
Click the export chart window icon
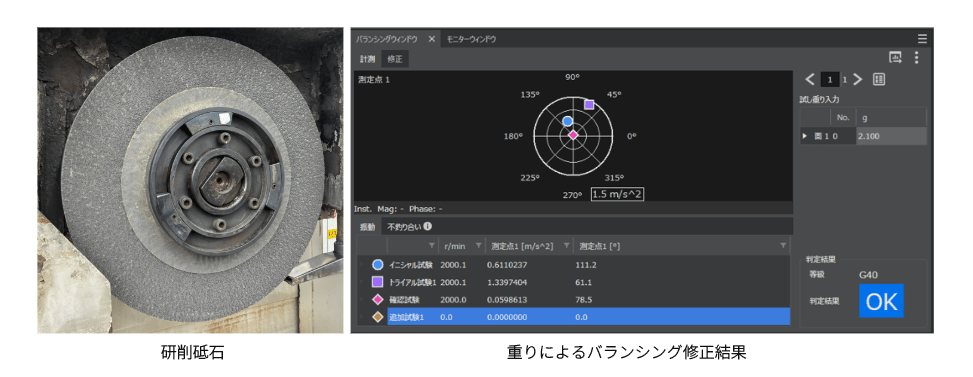coord(895,58)
